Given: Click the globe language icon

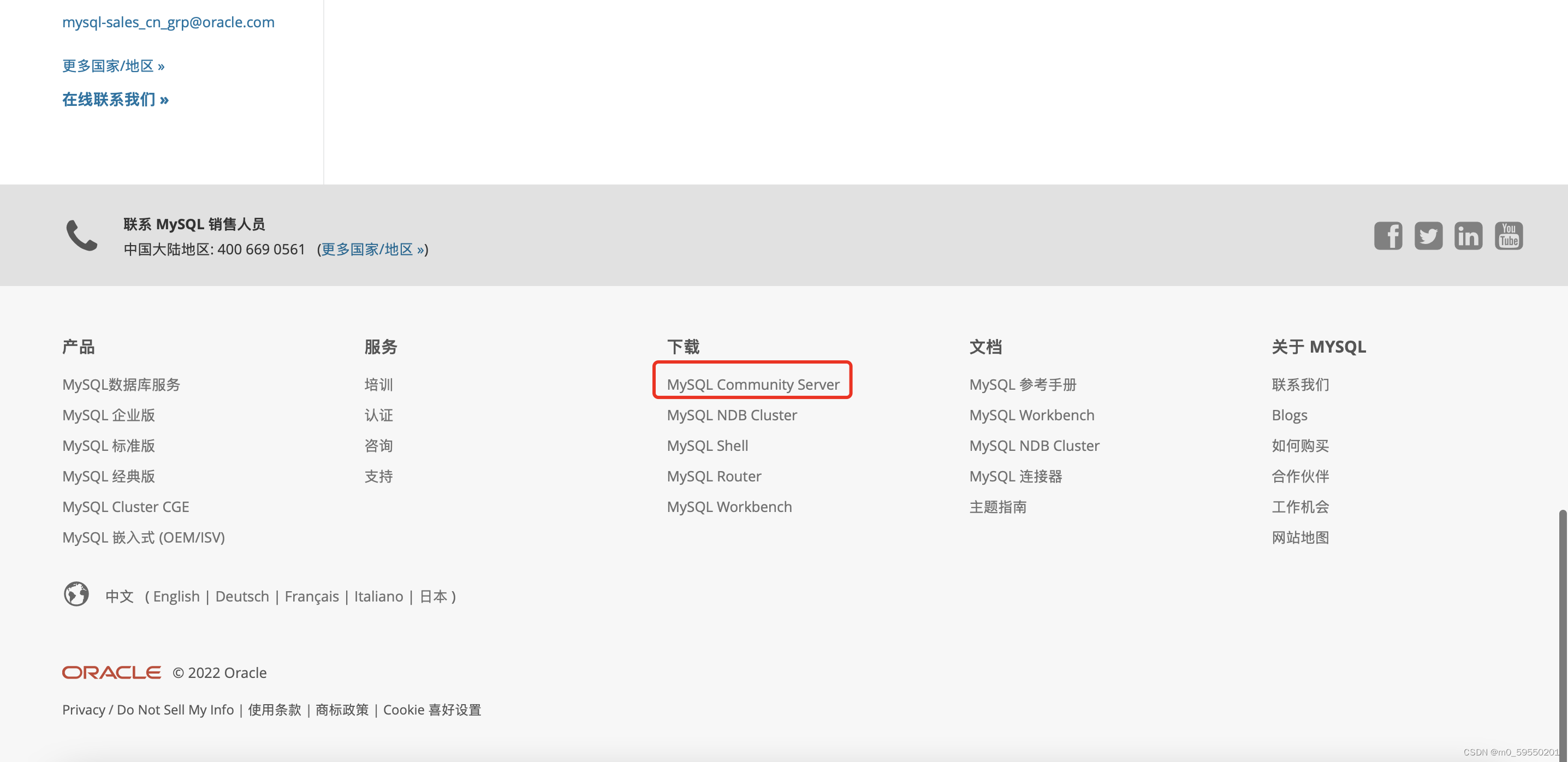Looking at the screenshot, I should pyautogui.click(x=76, y=594).
